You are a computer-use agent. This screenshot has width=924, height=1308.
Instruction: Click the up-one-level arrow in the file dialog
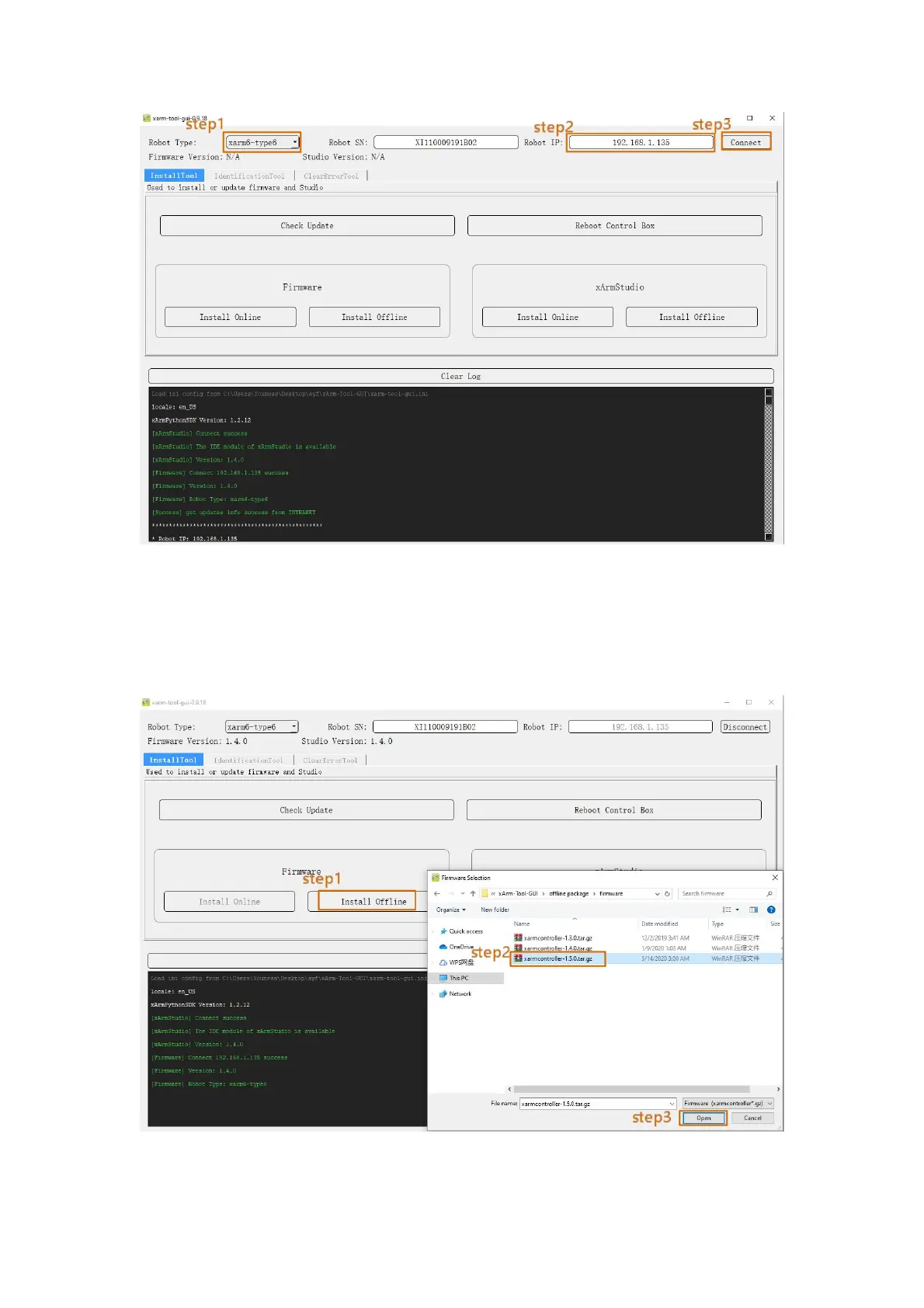[472, 893]
